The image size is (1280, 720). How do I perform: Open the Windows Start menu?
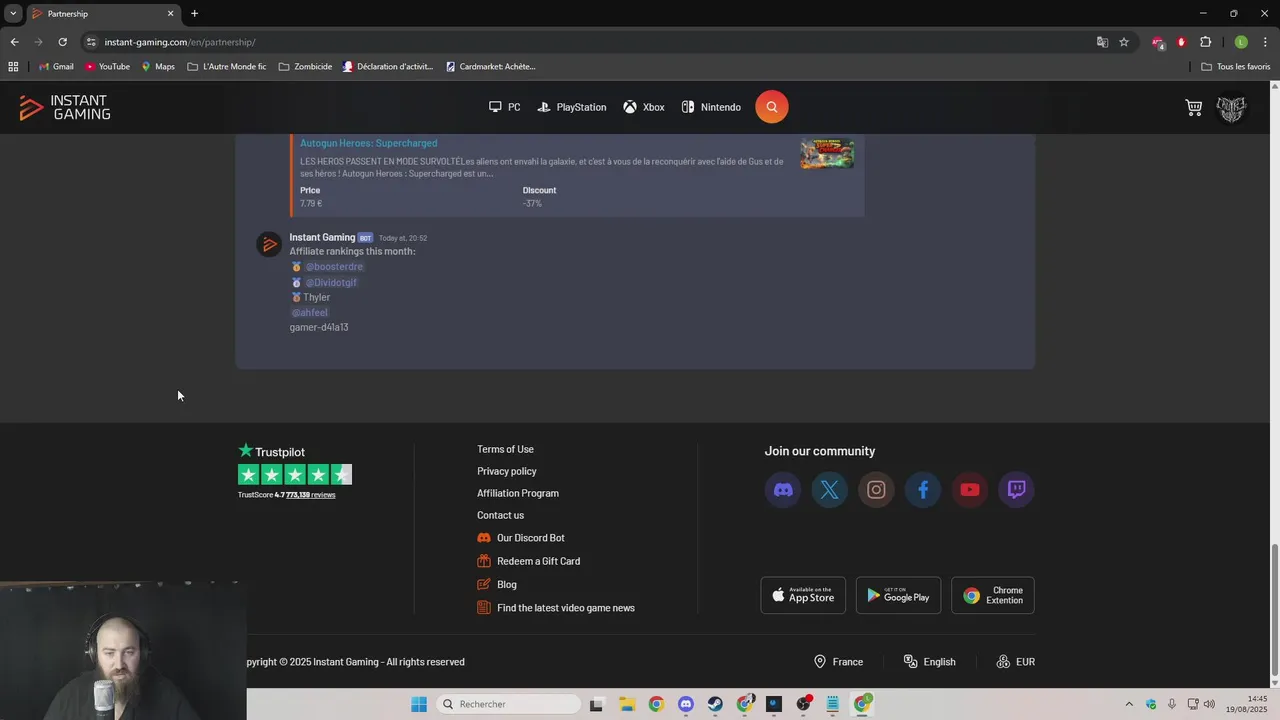[x=419, y=704]
